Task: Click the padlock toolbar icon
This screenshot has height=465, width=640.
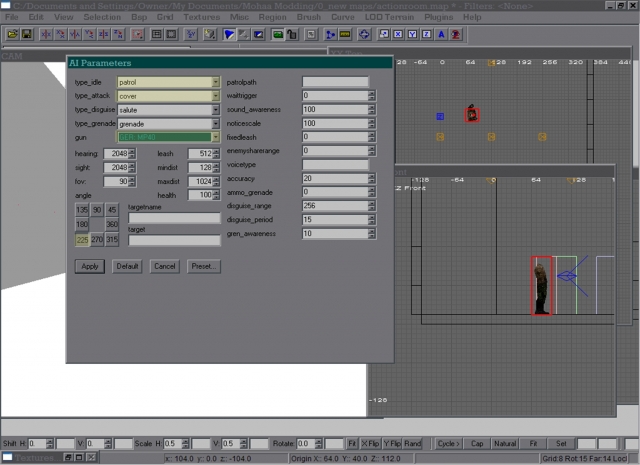Action: pos(292,34)
